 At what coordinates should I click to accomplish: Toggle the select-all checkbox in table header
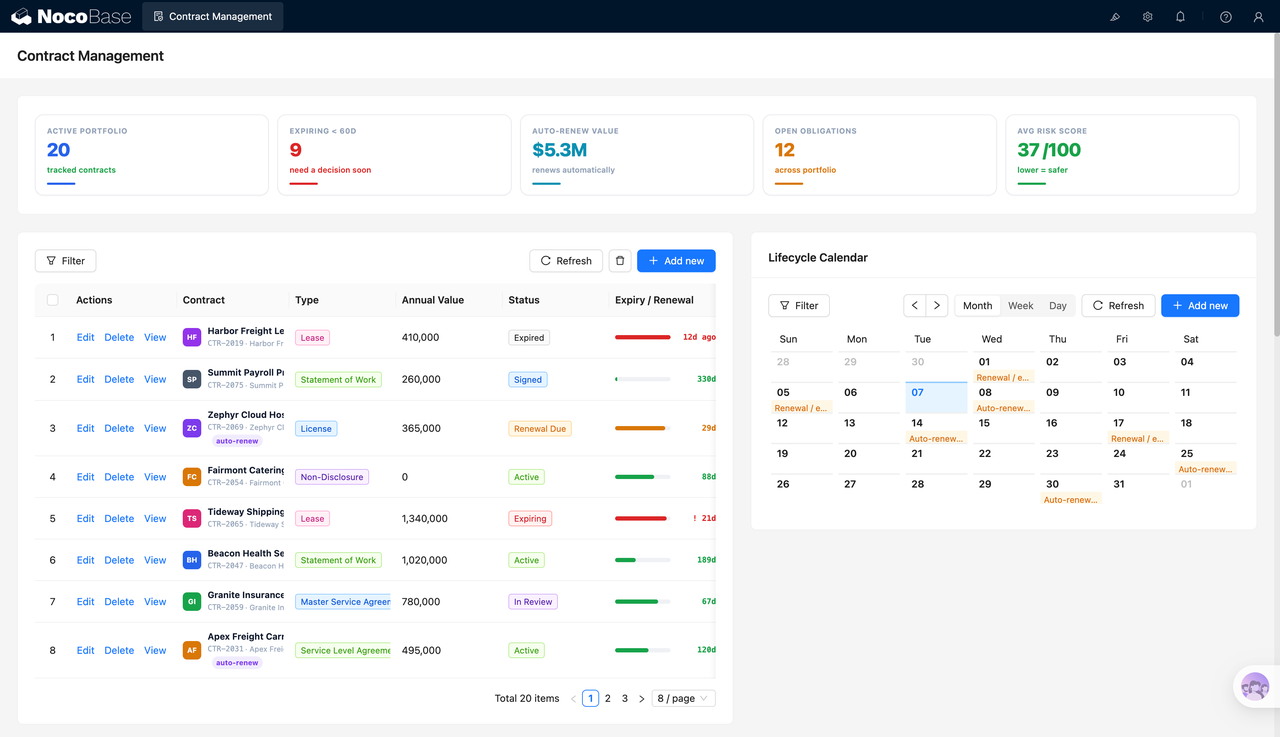pos(53,300)
